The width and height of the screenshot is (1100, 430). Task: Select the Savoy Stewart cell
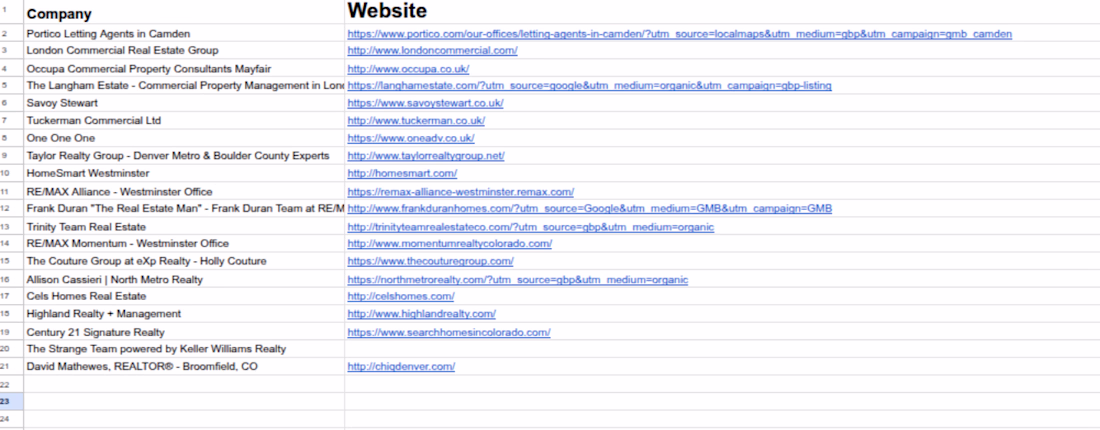coord(184,103)
